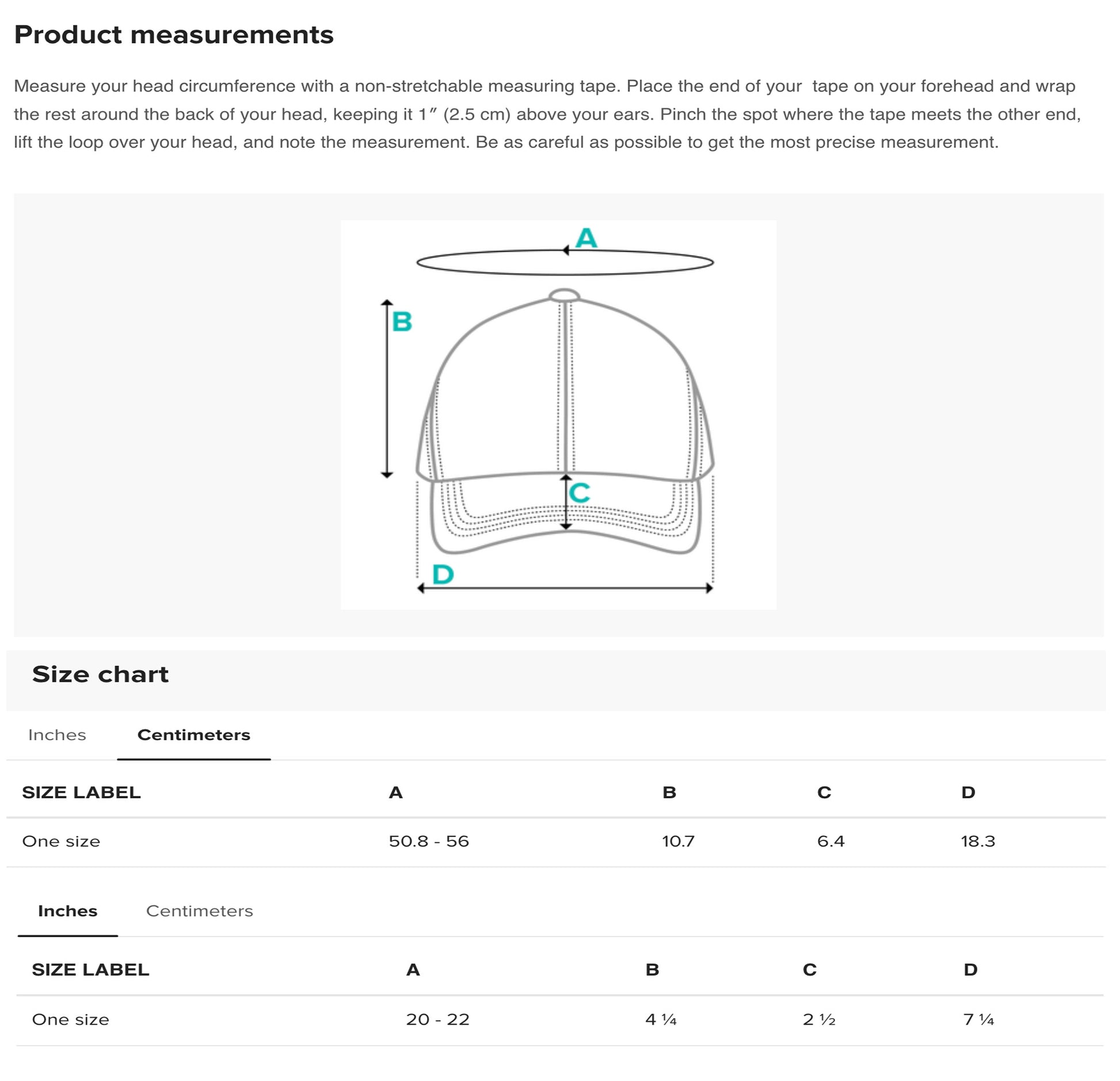Click the 7 ¼ value under column D
The height and width of the screenshot is (1081, 1120).
coord(978,1019)
